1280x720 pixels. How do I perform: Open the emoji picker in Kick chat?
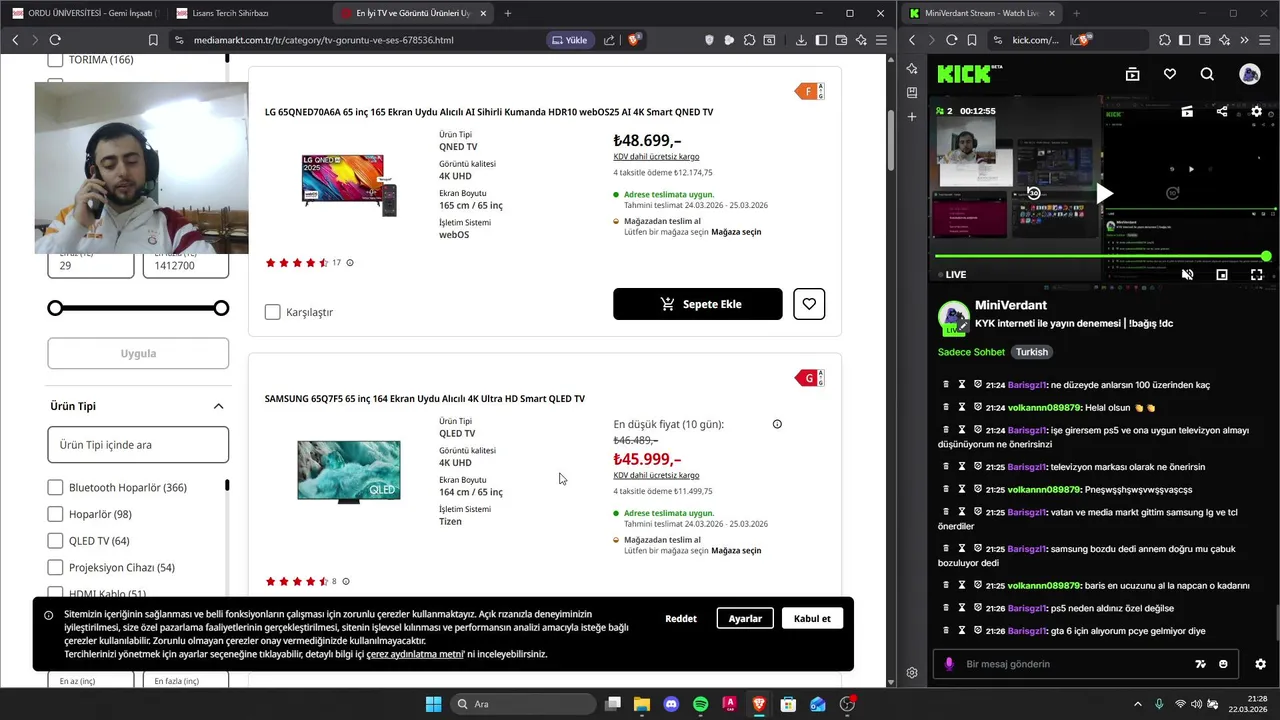(1223, 664)
